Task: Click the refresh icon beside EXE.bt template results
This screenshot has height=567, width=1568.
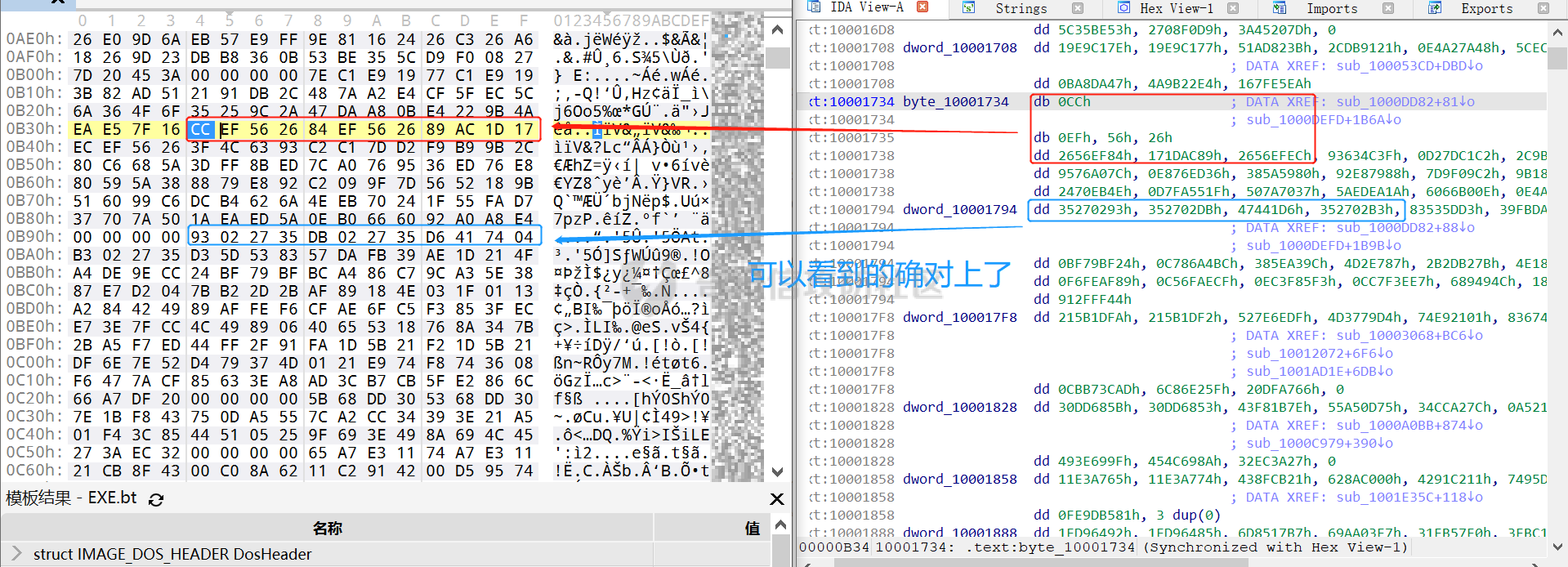Action: coord(156,499)
